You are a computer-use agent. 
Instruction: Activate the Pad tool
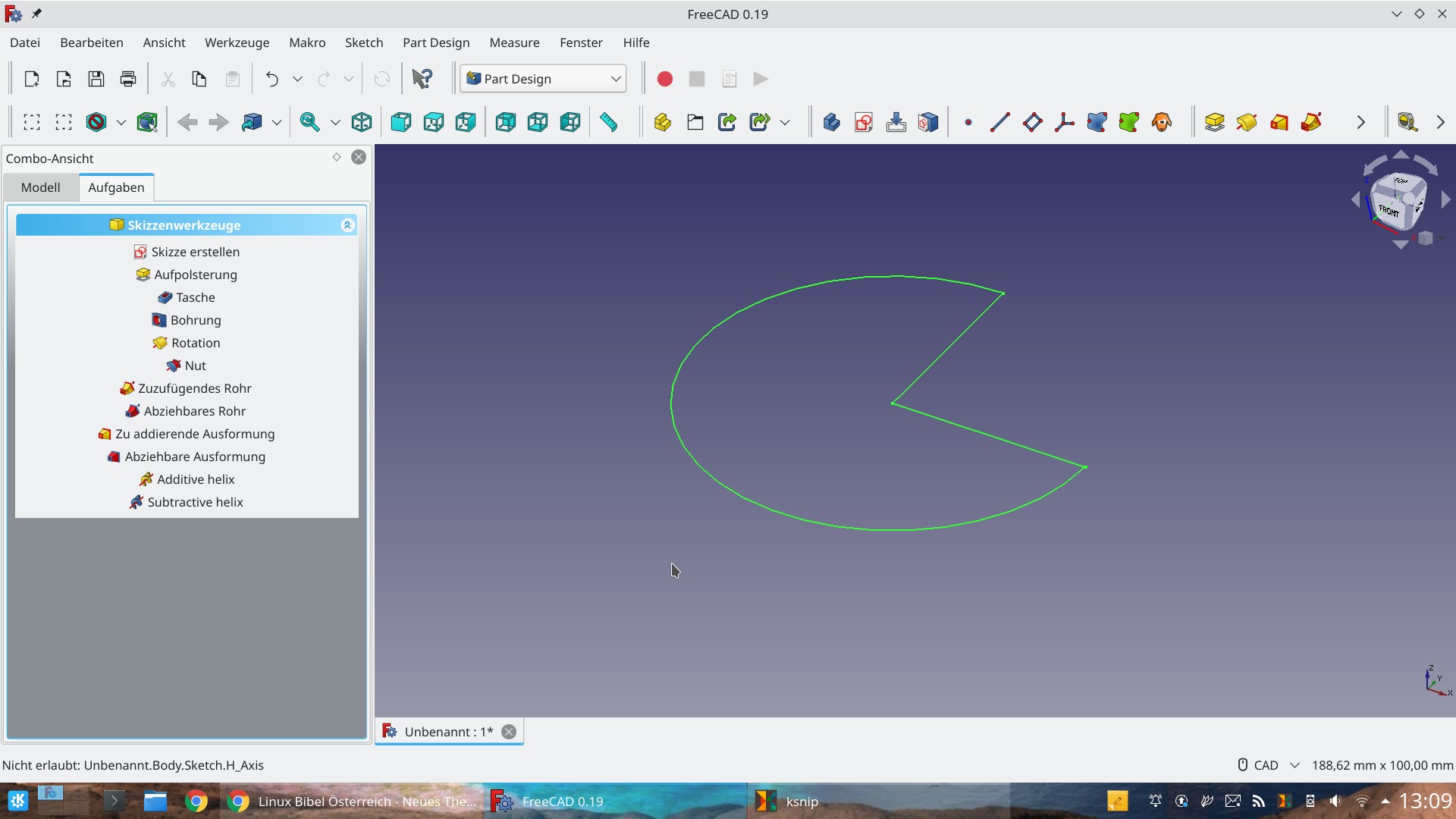pos(1214,122)
